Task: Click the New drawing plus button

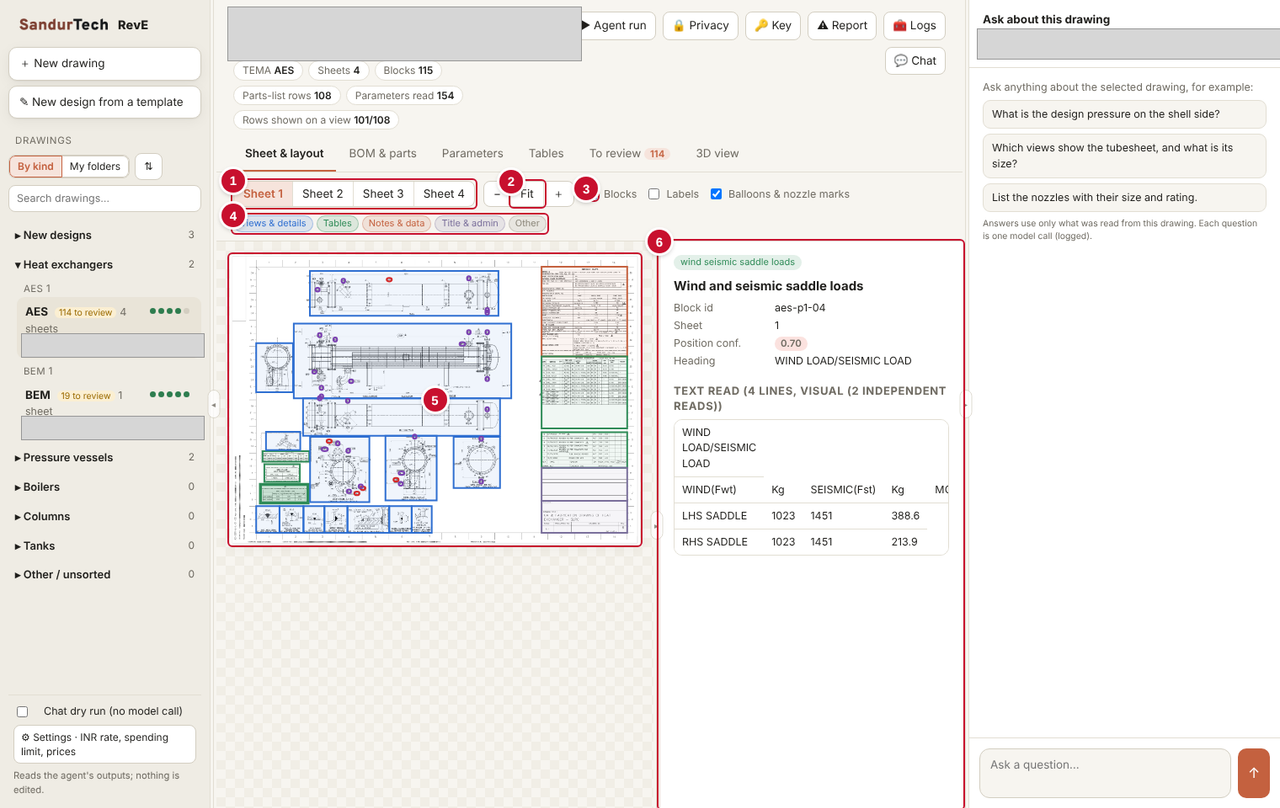Action: 105,63
